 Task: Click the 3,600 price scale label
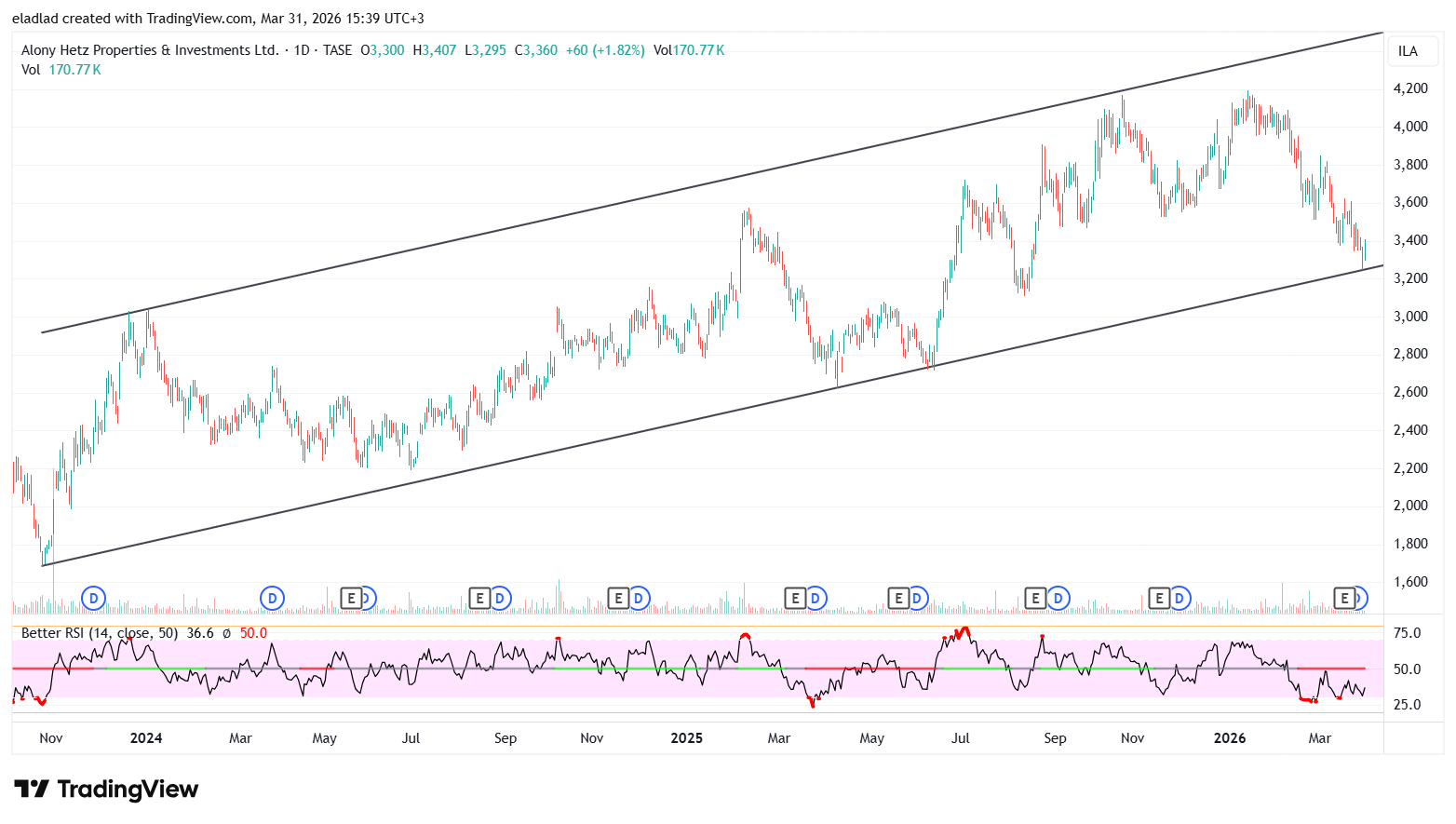[x=1410, y=202]
